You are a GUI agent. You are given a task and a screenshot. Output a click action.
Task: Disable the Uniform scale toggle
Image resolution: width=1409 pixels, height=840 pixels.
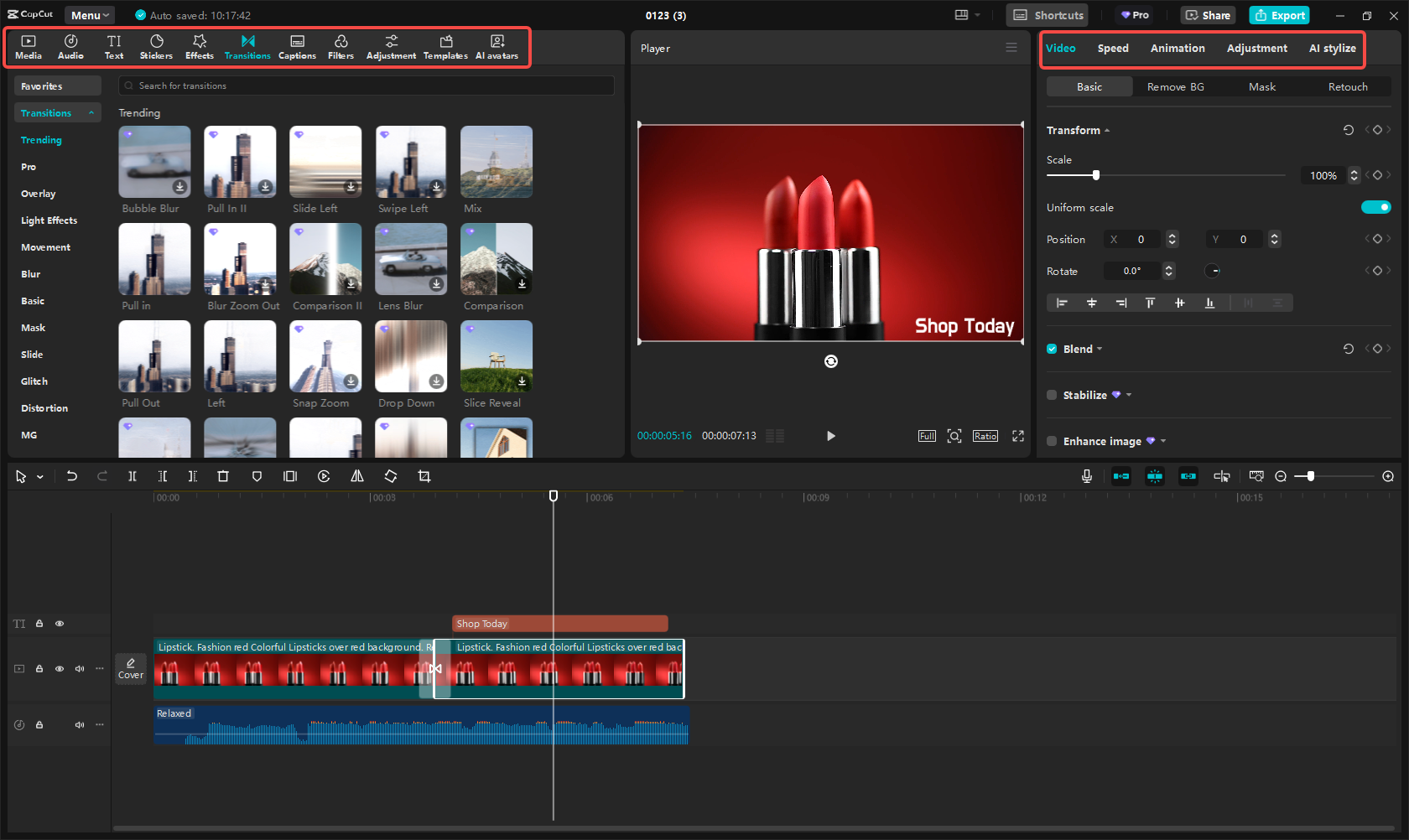coord(1375,206)
